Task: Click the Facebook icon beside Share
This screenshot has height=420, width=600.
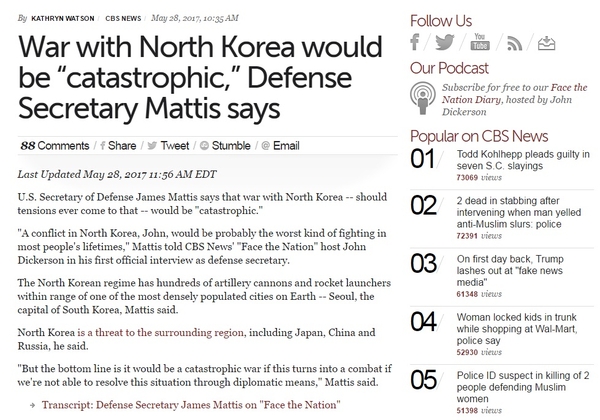Action: click(102, 146)
